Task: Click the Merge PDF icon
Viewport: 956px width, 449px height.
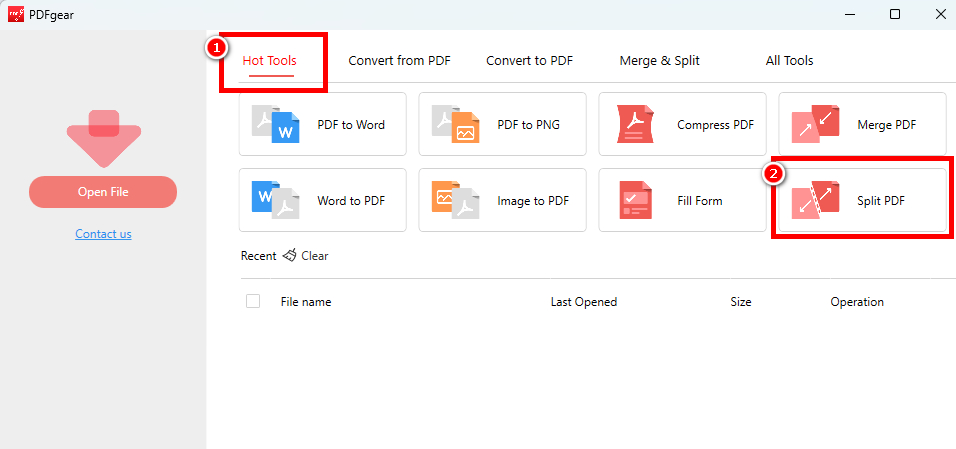Action: point(816,124)
